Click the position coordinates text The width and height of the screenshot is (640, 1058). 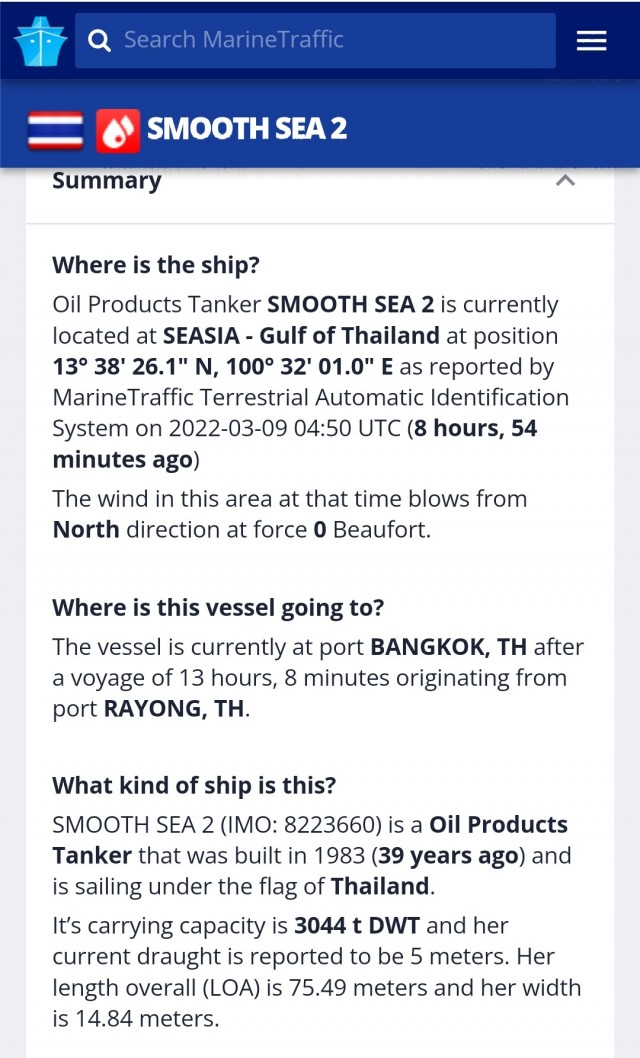[x=223, y=366]
